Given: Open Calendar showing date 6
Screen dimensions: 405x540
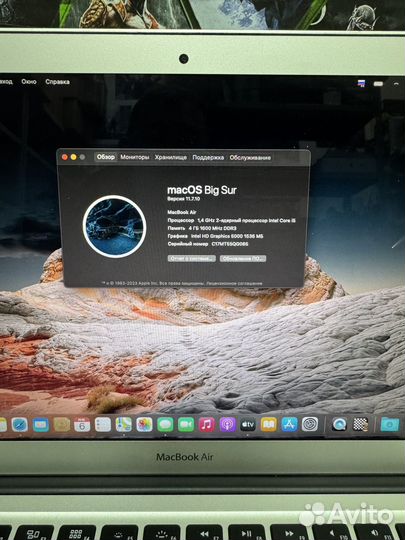Looking at the screenshot, I should [x=82, y=425].
